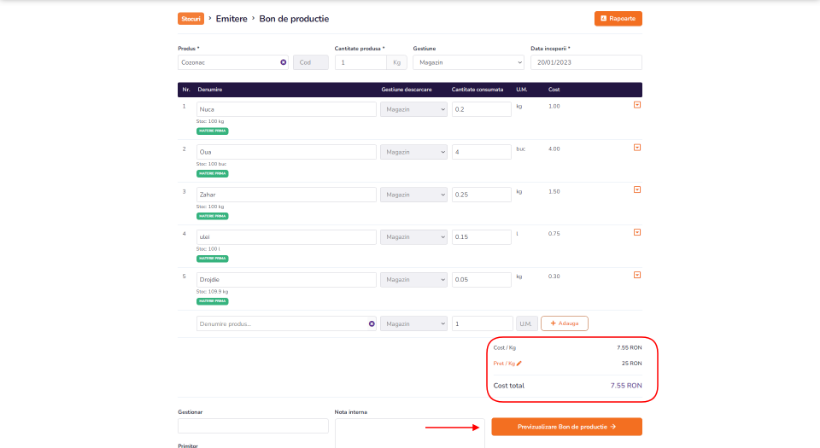Click the Cantitate produsa field
820x448 pixels.
pos(361,62)
